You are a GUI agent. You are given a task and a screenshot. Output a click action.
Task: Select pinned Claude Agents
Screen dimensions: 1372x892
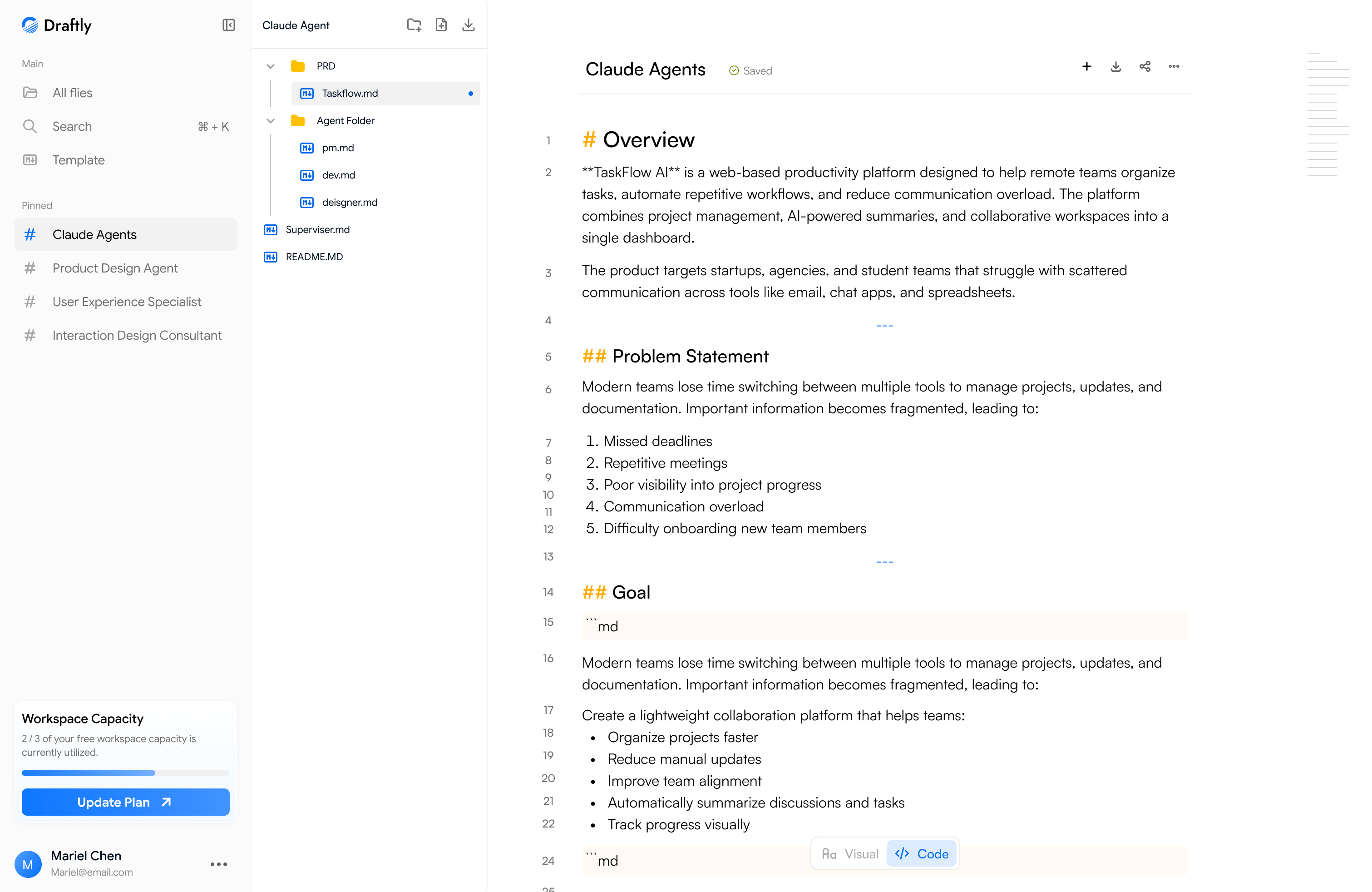tap(126, 235)
